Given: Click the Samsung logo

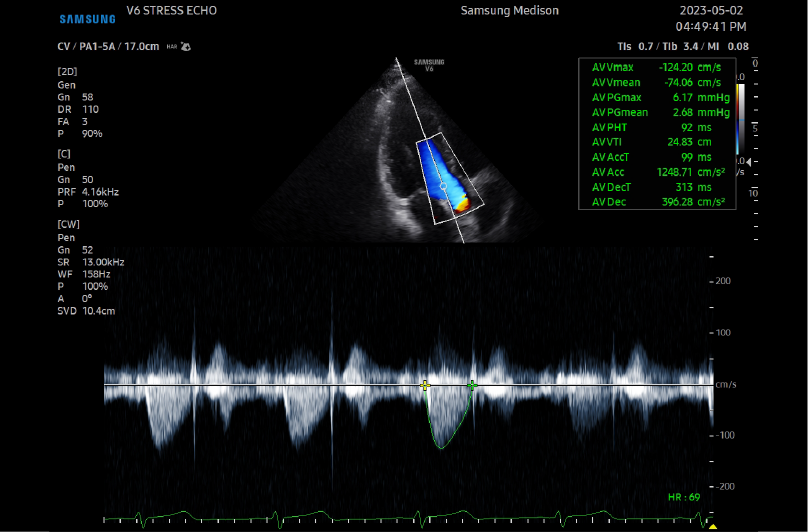Looking at the screenshot, I should pyautogui.click(x=87, y=19).
